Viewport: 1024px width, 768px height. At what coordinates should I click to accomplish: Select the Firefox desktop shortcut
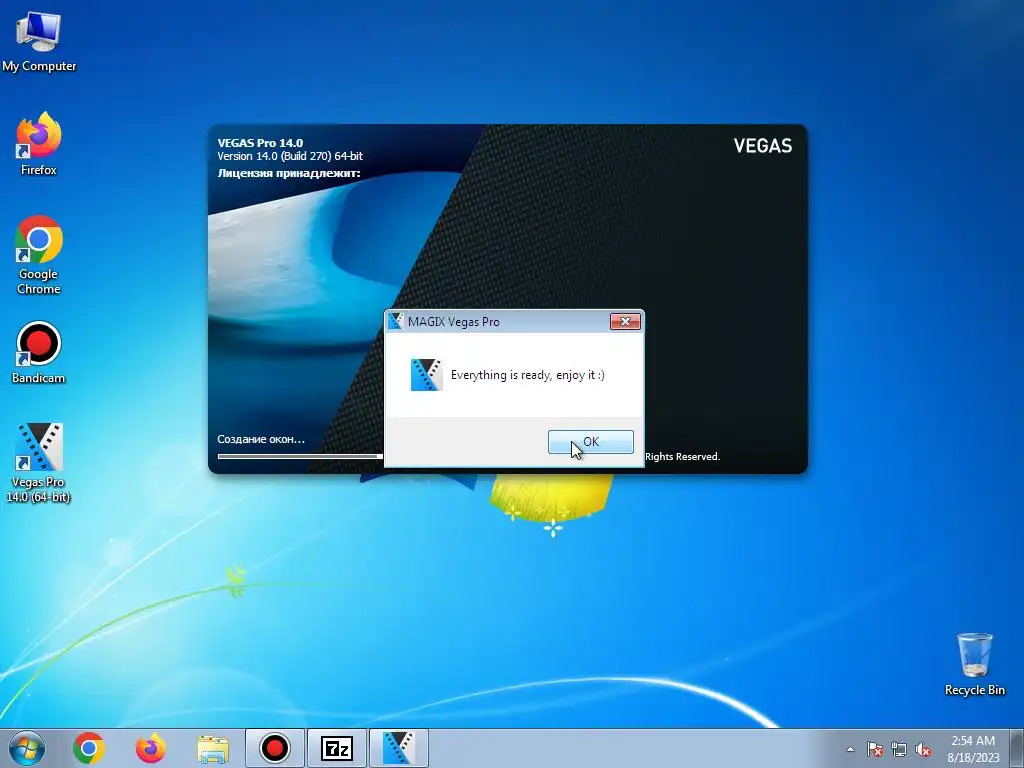(x=39, y=144)
